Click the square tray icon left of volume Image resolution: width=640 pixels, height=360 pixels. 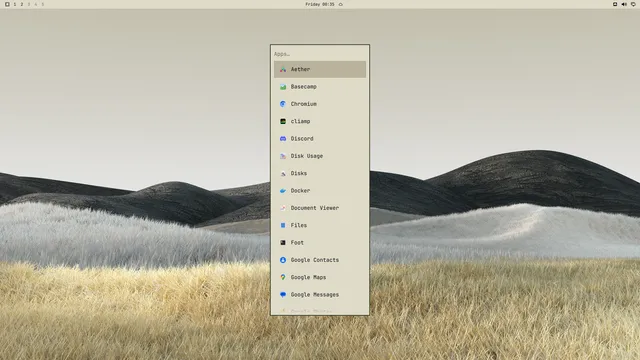coord(615,4)
